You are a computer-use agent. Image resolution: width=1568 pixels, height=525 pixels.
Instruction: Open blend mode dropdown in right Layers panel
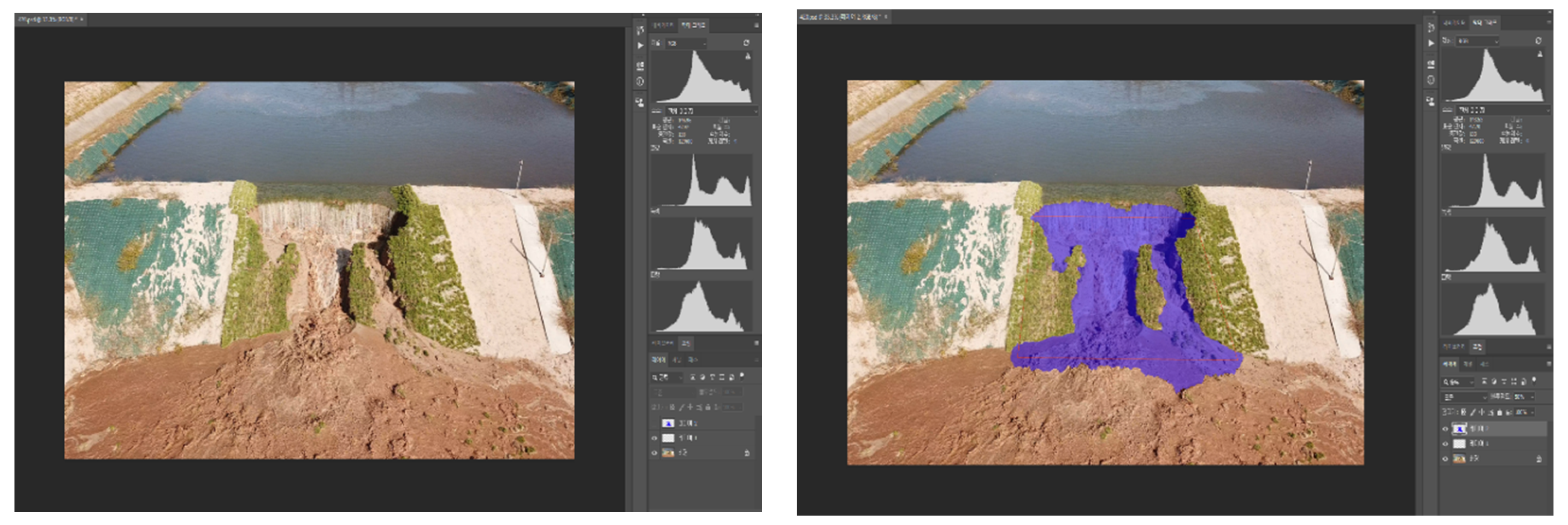click(x=1464, y=397)
